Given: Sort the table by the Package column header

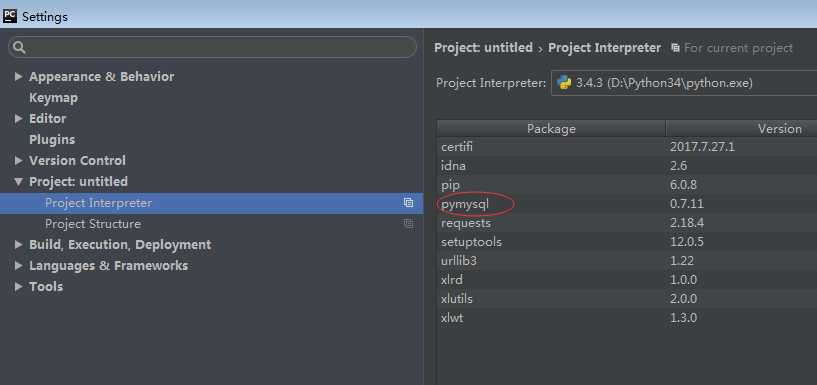Looking at the screenshot, I should tap(551, 129).
